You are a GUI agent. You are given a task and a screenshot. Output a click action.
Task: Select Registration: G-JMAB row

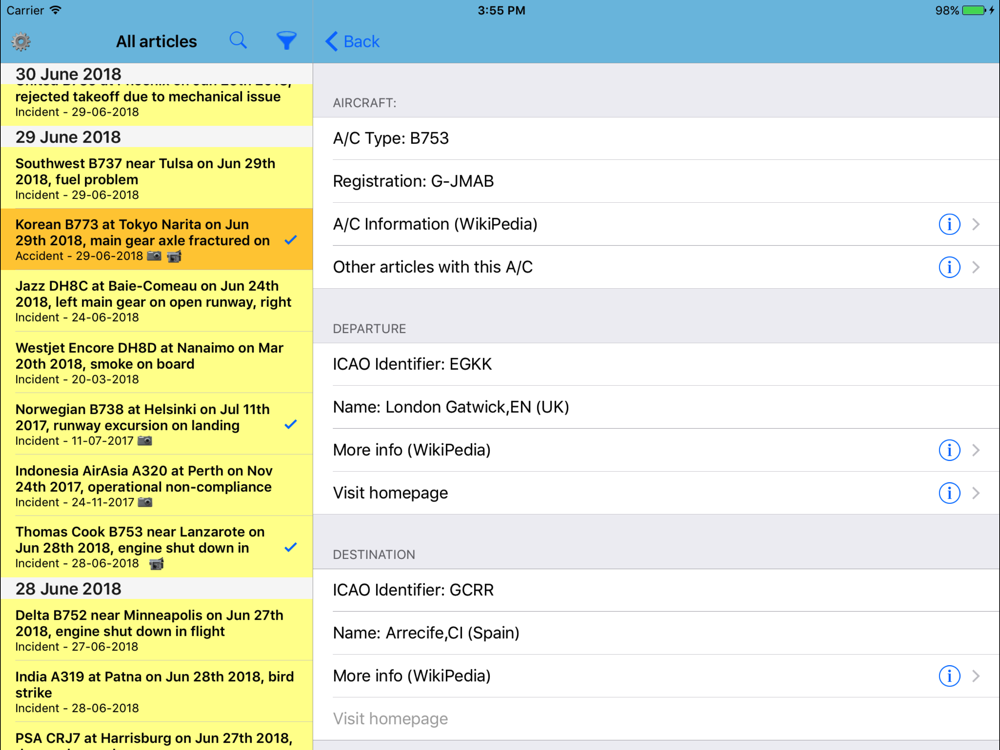click(x=656, y=181)
